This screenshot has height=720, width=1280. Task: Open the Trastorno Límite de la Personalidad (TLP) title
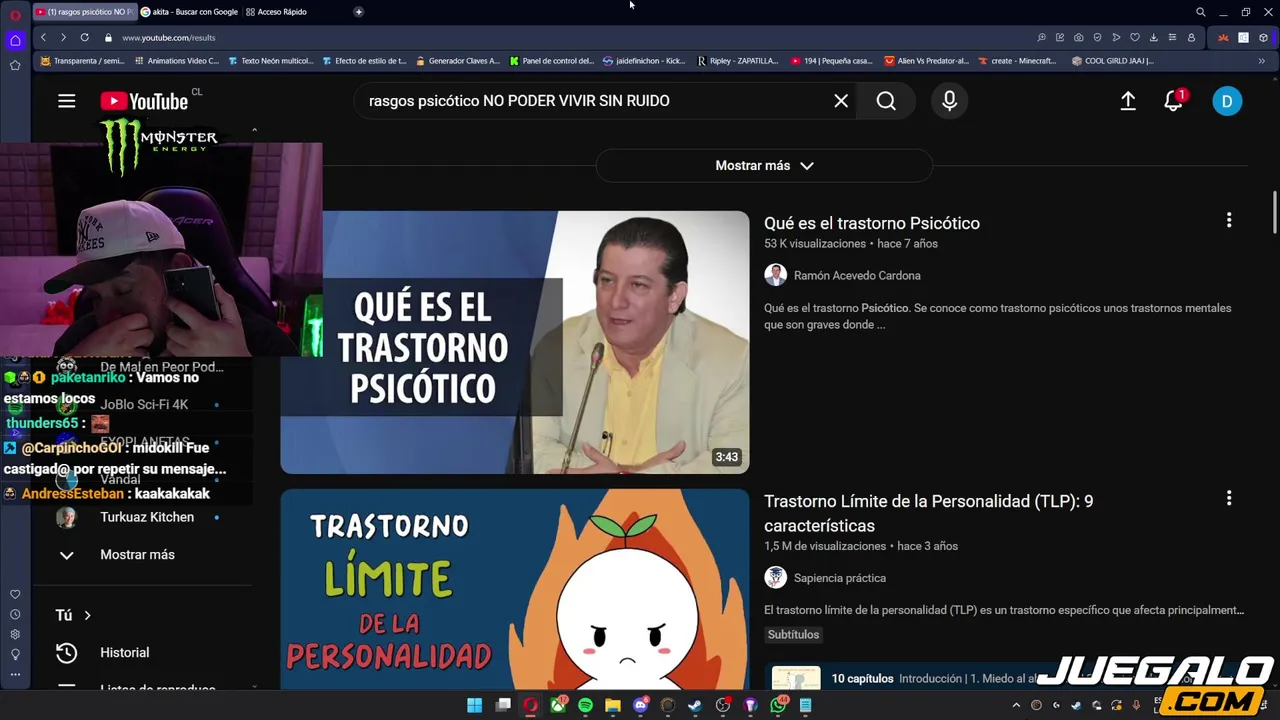[x=928, y=513]
